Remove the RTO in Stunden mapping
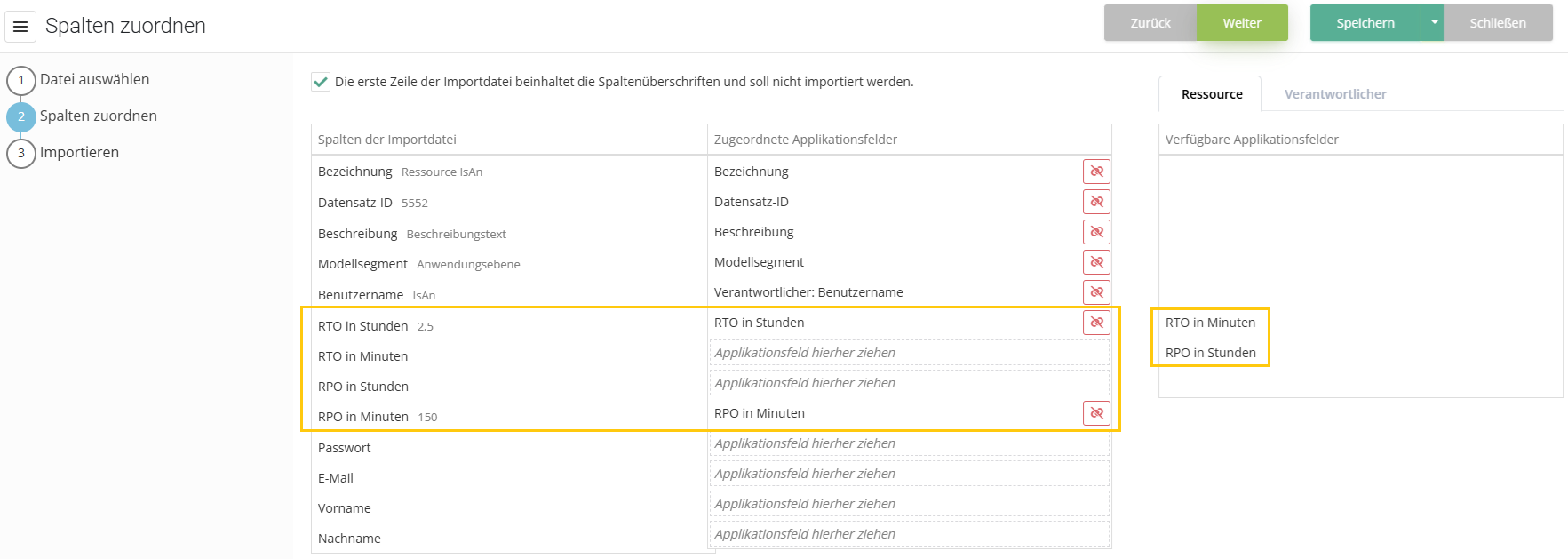The height and width of the screenshot is (559, 1568). [x=1096, y=323]
